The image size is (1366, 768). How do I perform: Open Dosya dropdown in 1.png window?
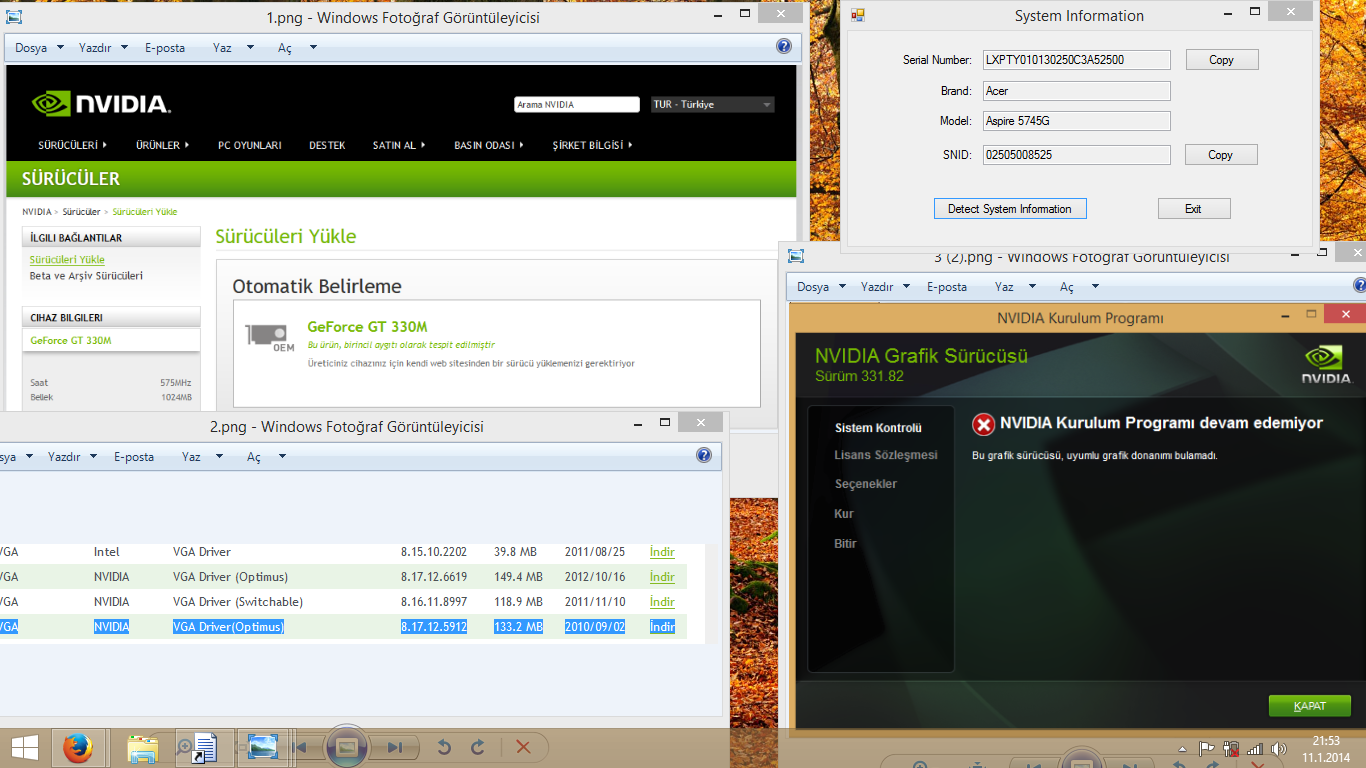[39, 48]
